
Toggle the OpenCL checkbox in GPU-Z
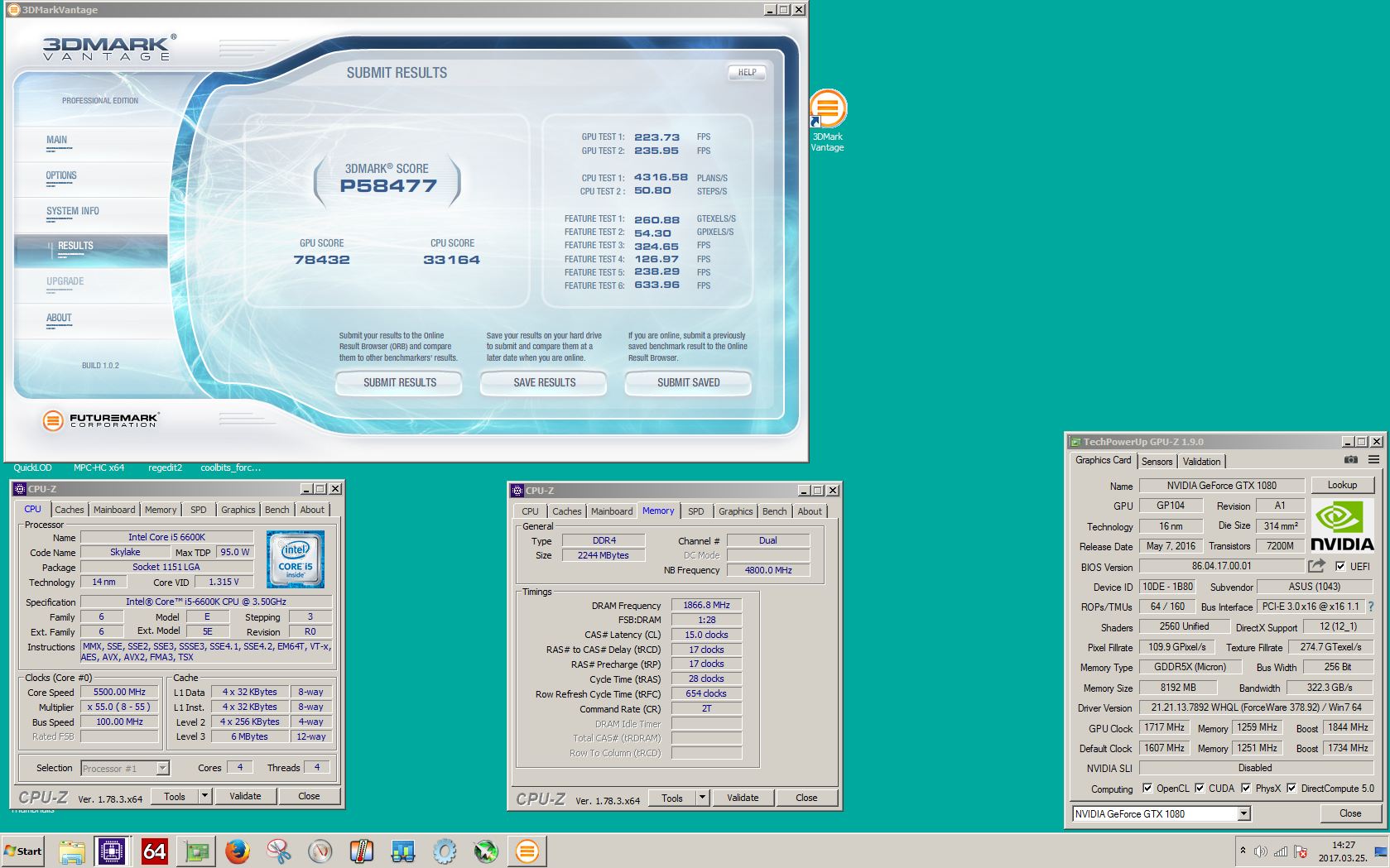click(x=1147, y=789)
